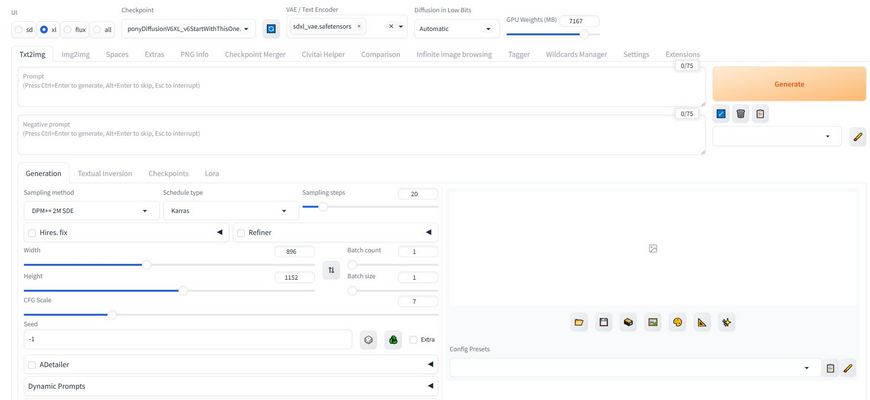This screenshot has height=400, width=870.
Task: Refresh the checkpoint list with the blue icon
Action: (x=271, y=29)
